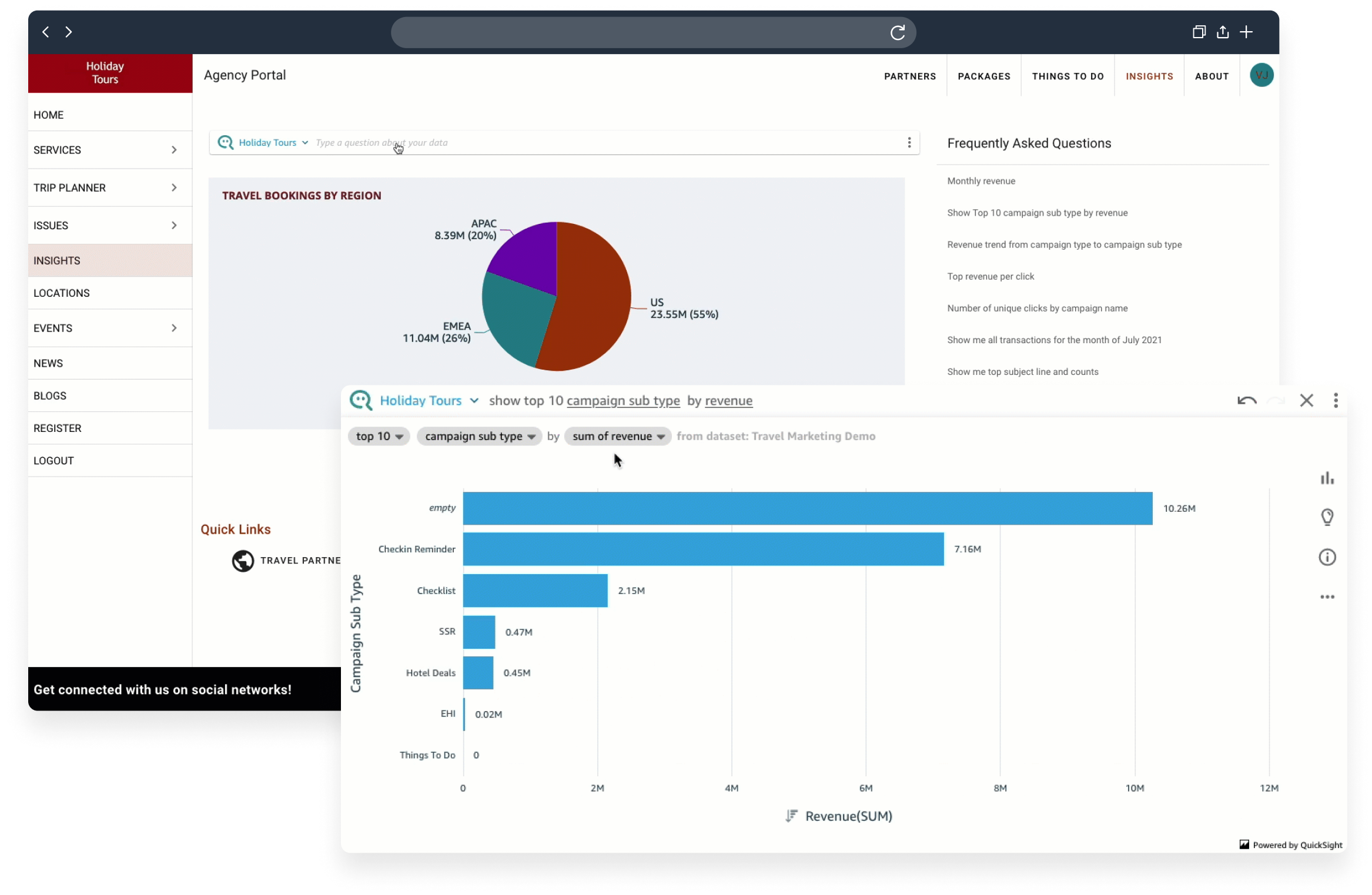Open LOCATIONS in the sidebar
This screenshot has width=1372, height=895.
pyautogui.click(x=110, y=293)
